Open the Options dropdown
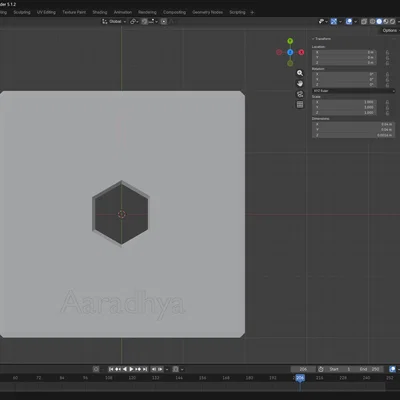The image size is (400, 400). pyautogui.click(x=391, y=30)
